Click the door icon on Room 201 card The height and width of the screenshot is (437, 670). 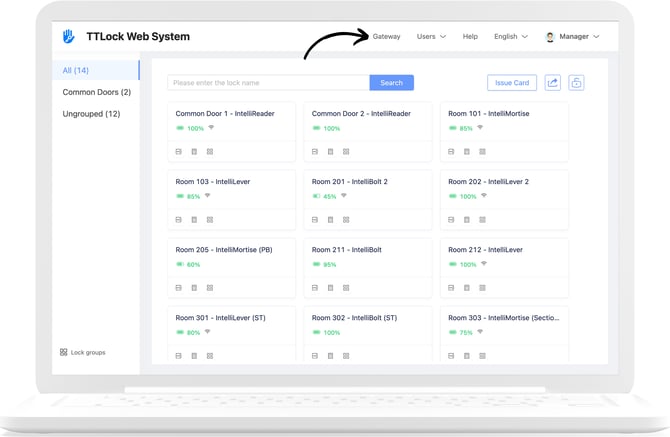click(330, 220)
